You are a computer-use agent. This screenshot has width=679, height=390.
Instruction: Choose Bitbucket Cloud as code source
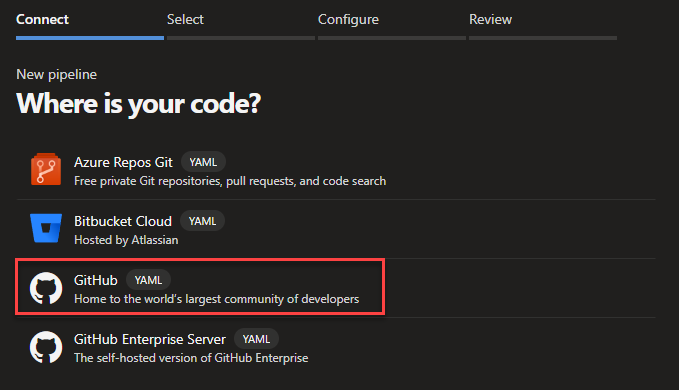tap(336, 229)
